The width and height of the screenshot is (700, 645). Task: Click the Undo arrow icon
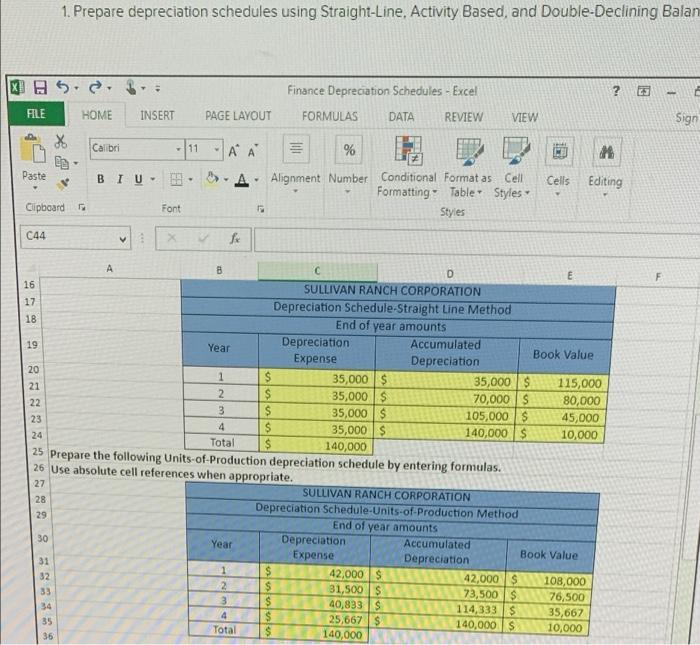(x=62, y=87)
